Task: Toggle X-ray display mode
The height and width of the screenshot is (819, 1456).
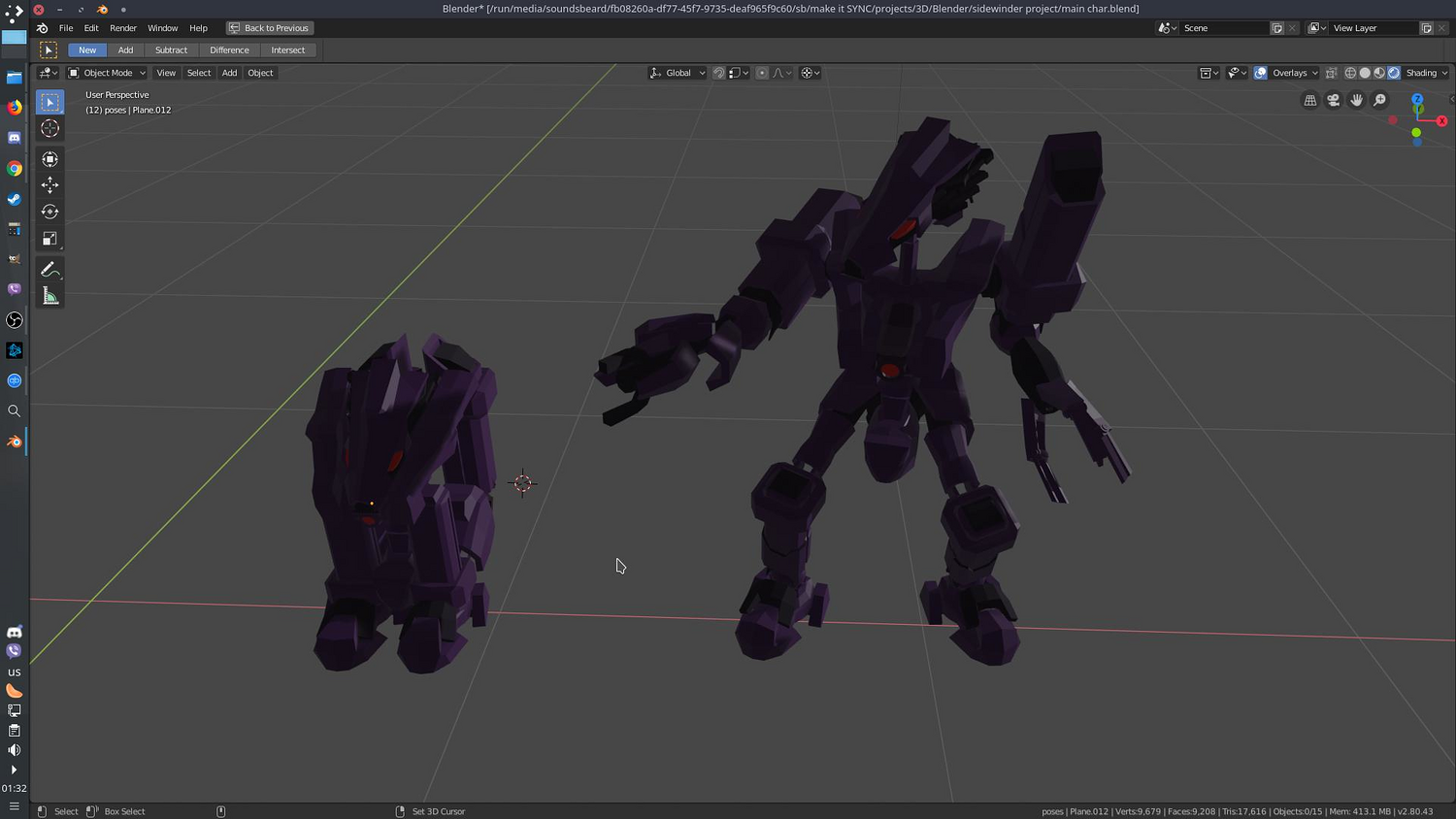Action: (1332, 73)
